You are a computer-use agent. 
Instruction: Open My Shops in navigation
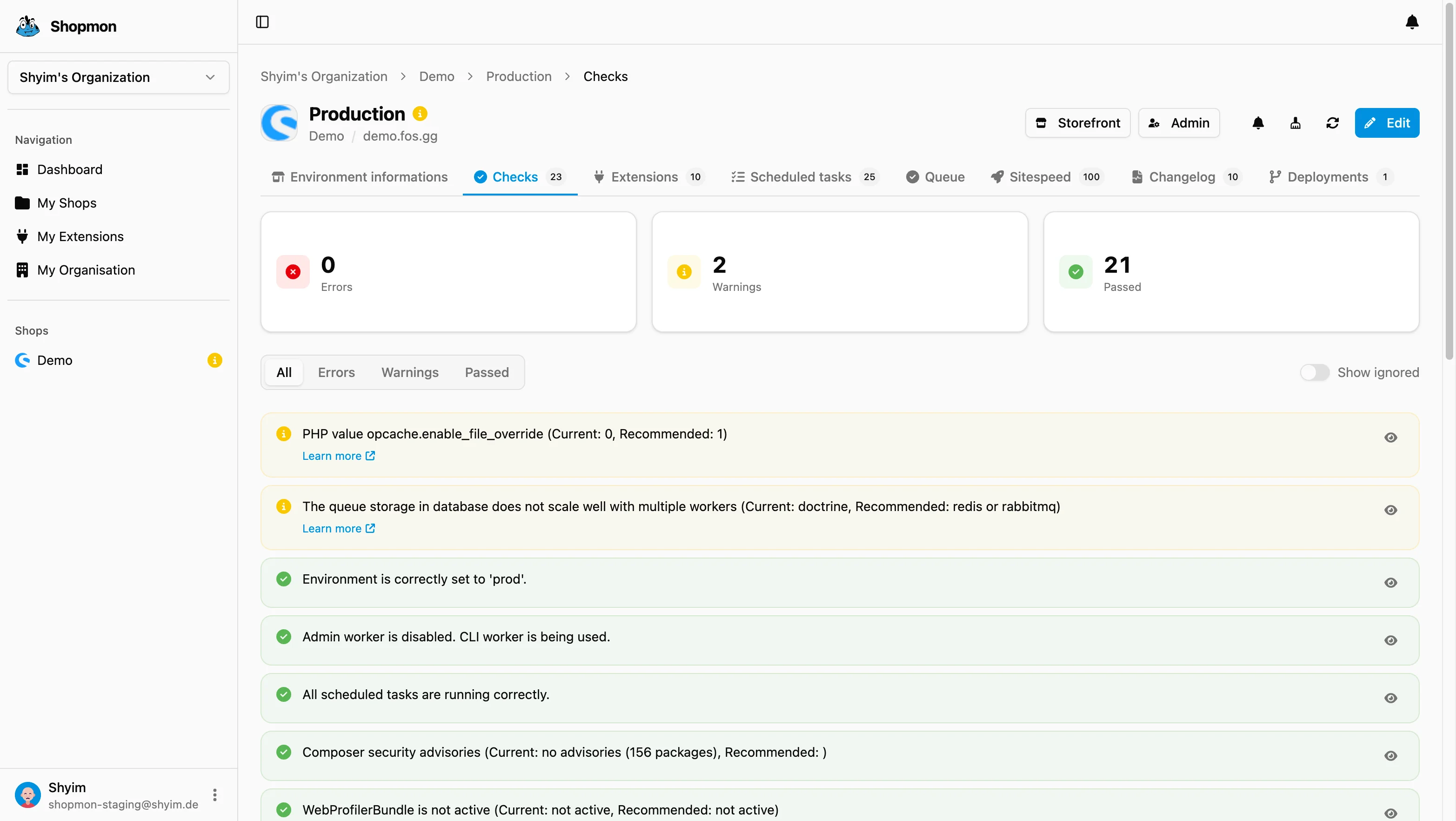pos(118,203)
